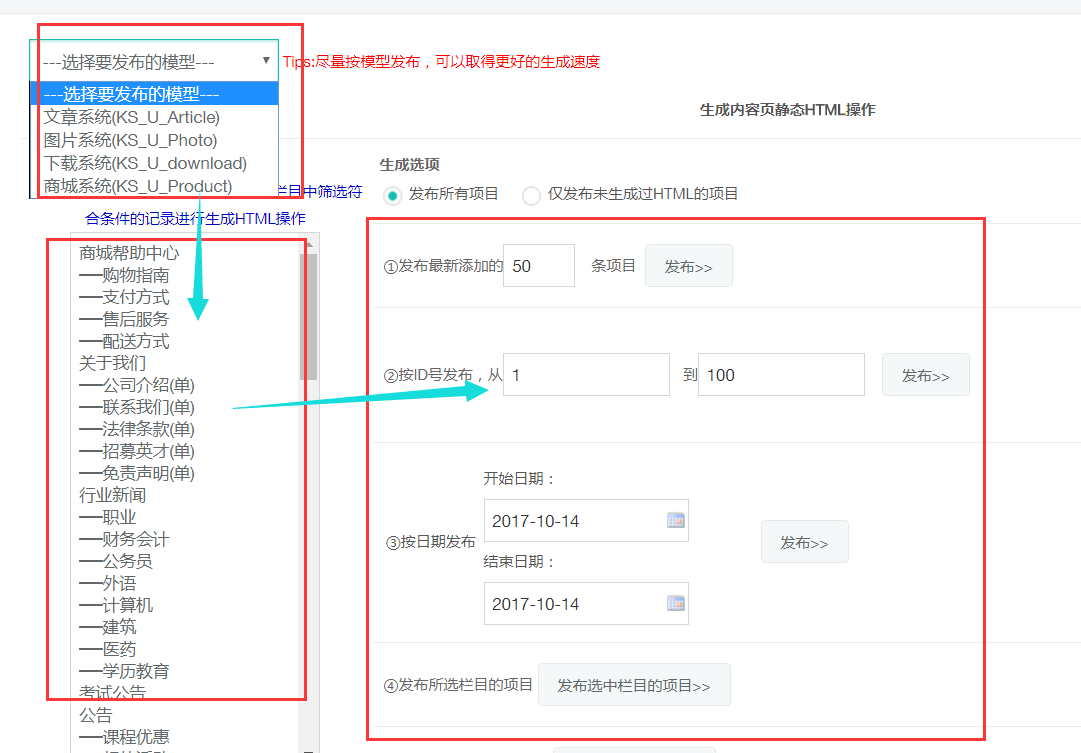Click the starting ID input showing 1
1081x753 pixels.
point(585,374)
